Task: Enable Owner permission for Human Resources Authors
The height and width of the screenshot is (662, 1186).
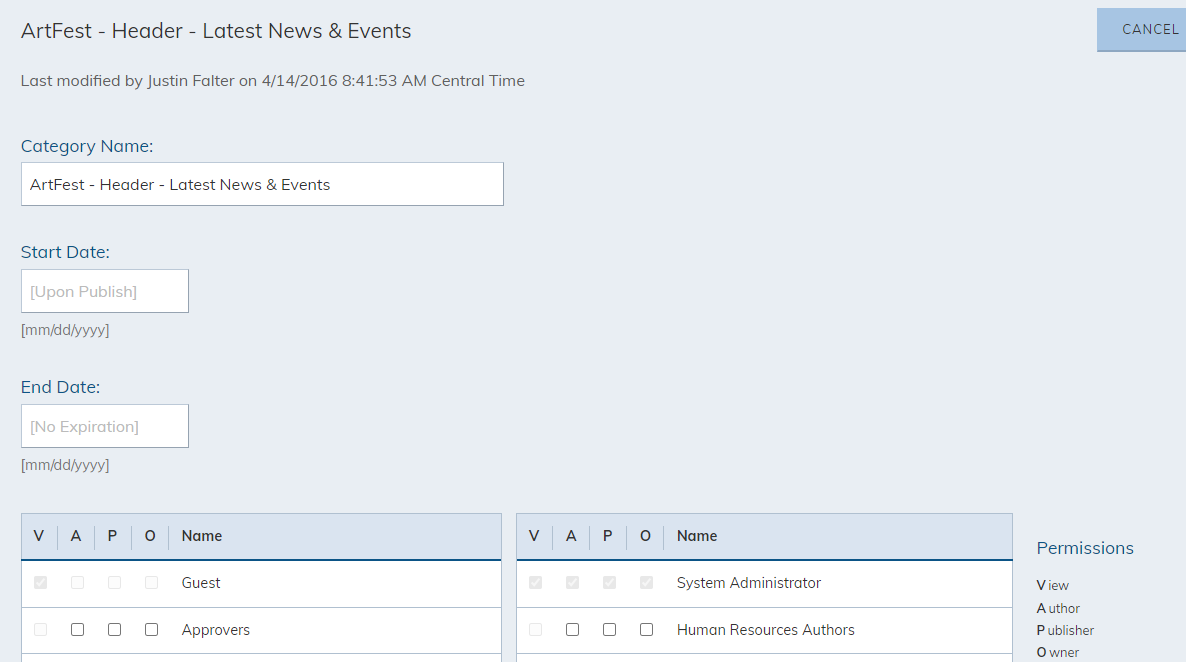Action: (x=647, y=629)
